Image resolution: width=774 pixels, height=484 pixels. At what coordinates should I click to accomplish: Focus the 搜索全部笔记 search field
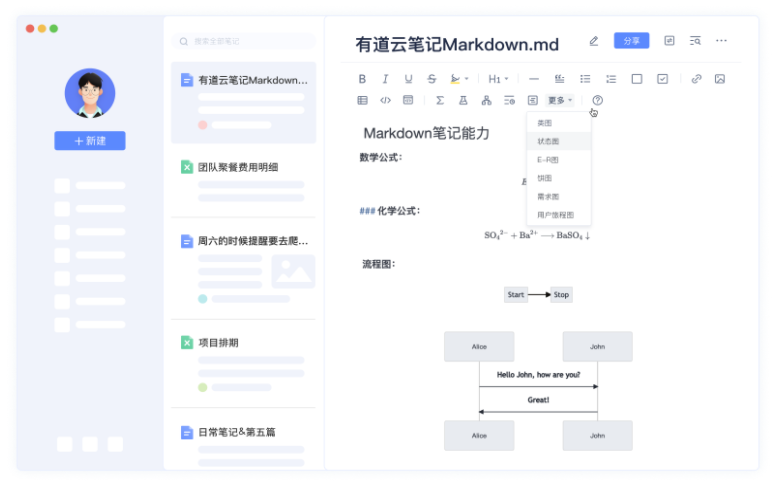click(x=243, y=41)
